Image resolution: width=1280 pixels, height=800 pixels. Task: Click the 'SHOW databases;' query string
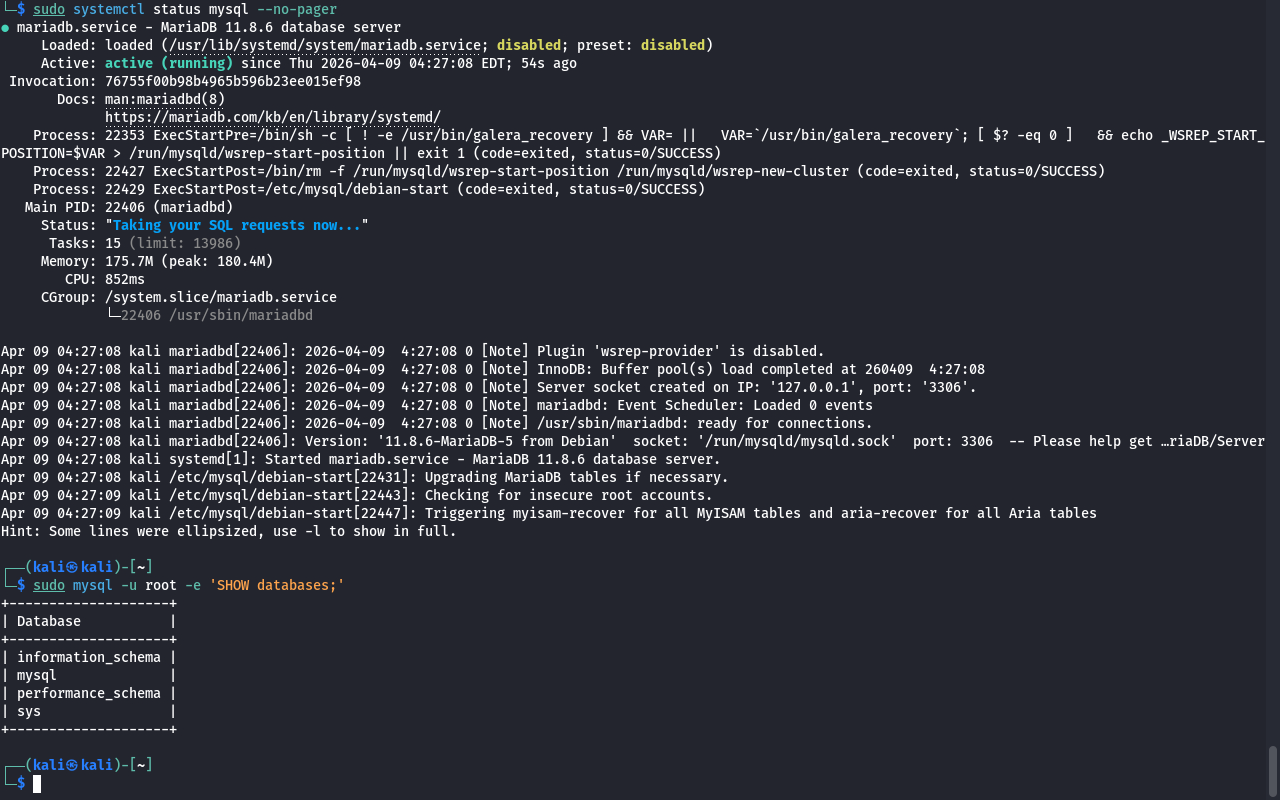tap(277, 585)
